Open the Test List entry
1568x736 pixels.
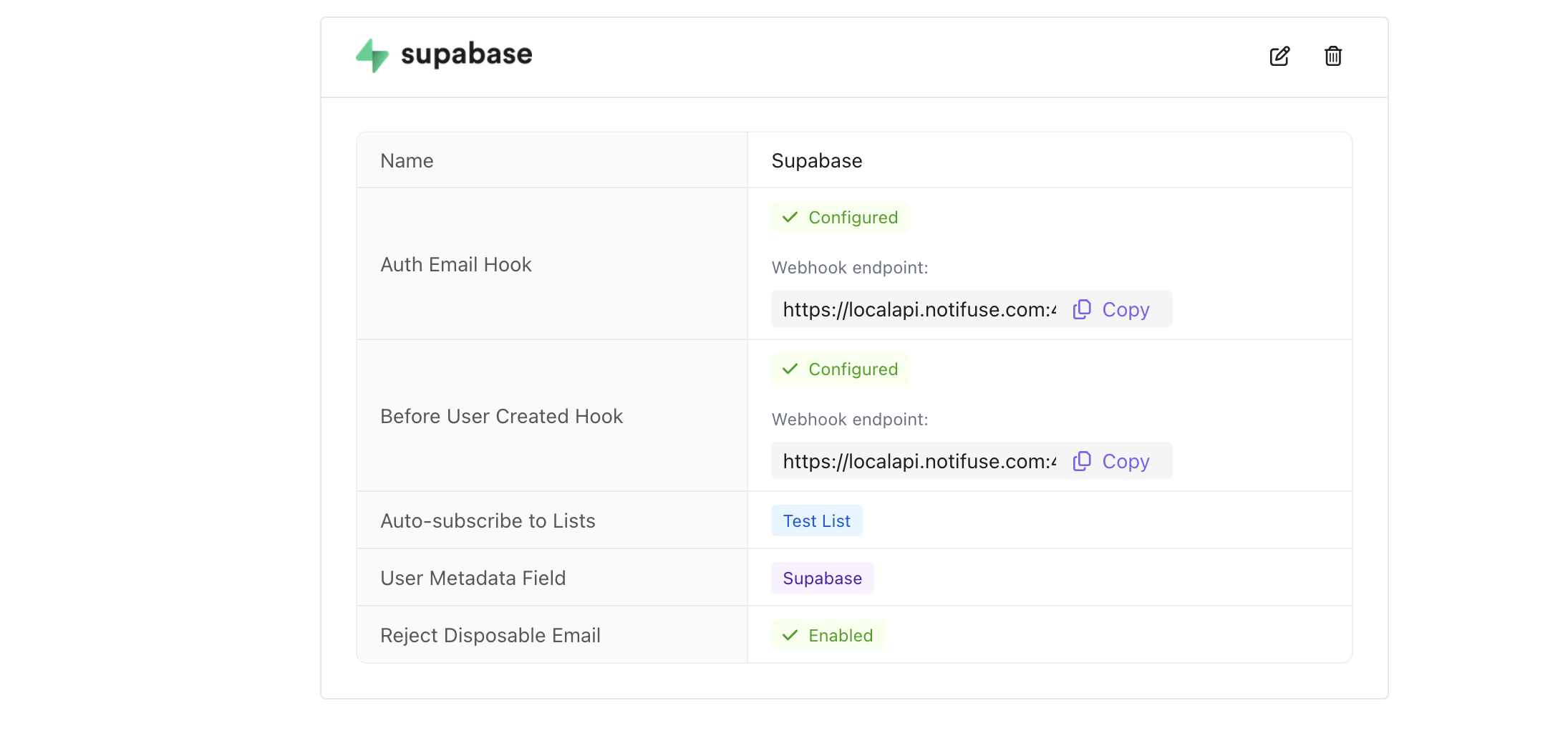pyautogui.click(x=816, y=520)
